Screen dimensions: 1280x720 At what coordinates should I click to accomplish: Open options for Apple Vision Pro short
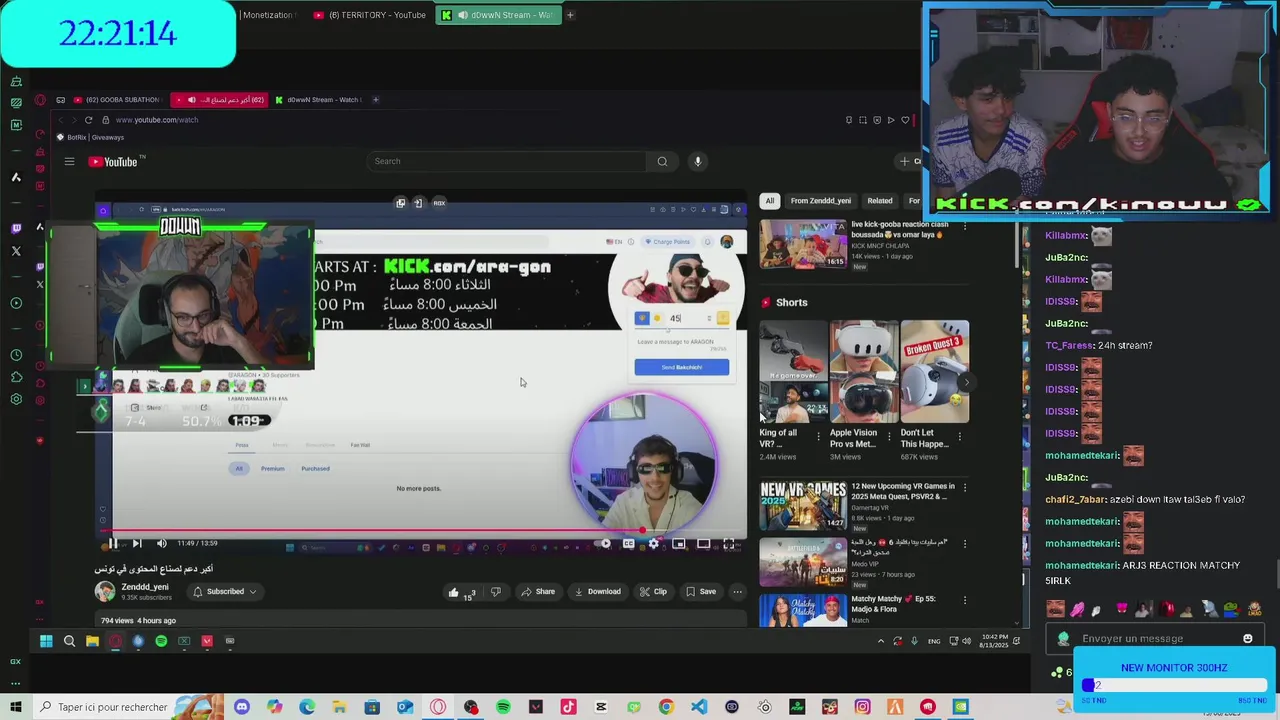(x=889, y=437)
